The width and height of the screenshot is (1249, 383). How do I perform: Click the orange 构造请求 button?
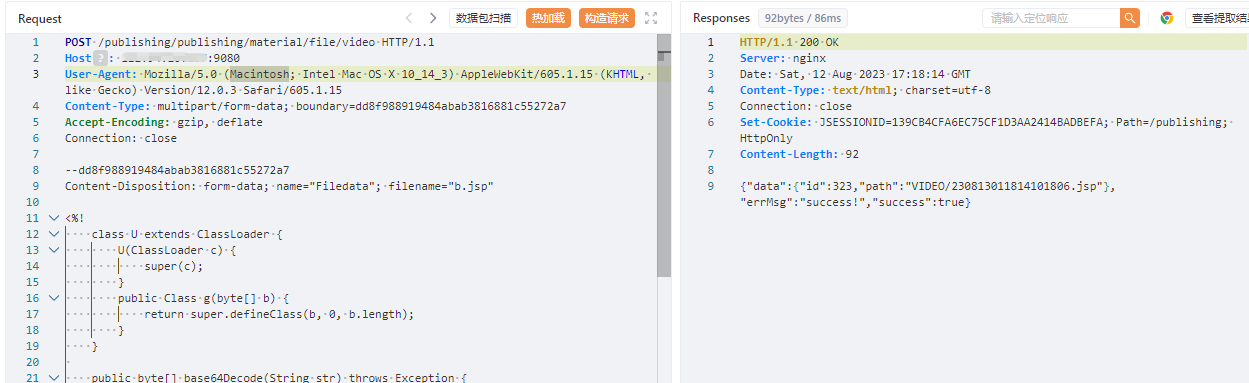pyautogui.click(x=607, y=18)
